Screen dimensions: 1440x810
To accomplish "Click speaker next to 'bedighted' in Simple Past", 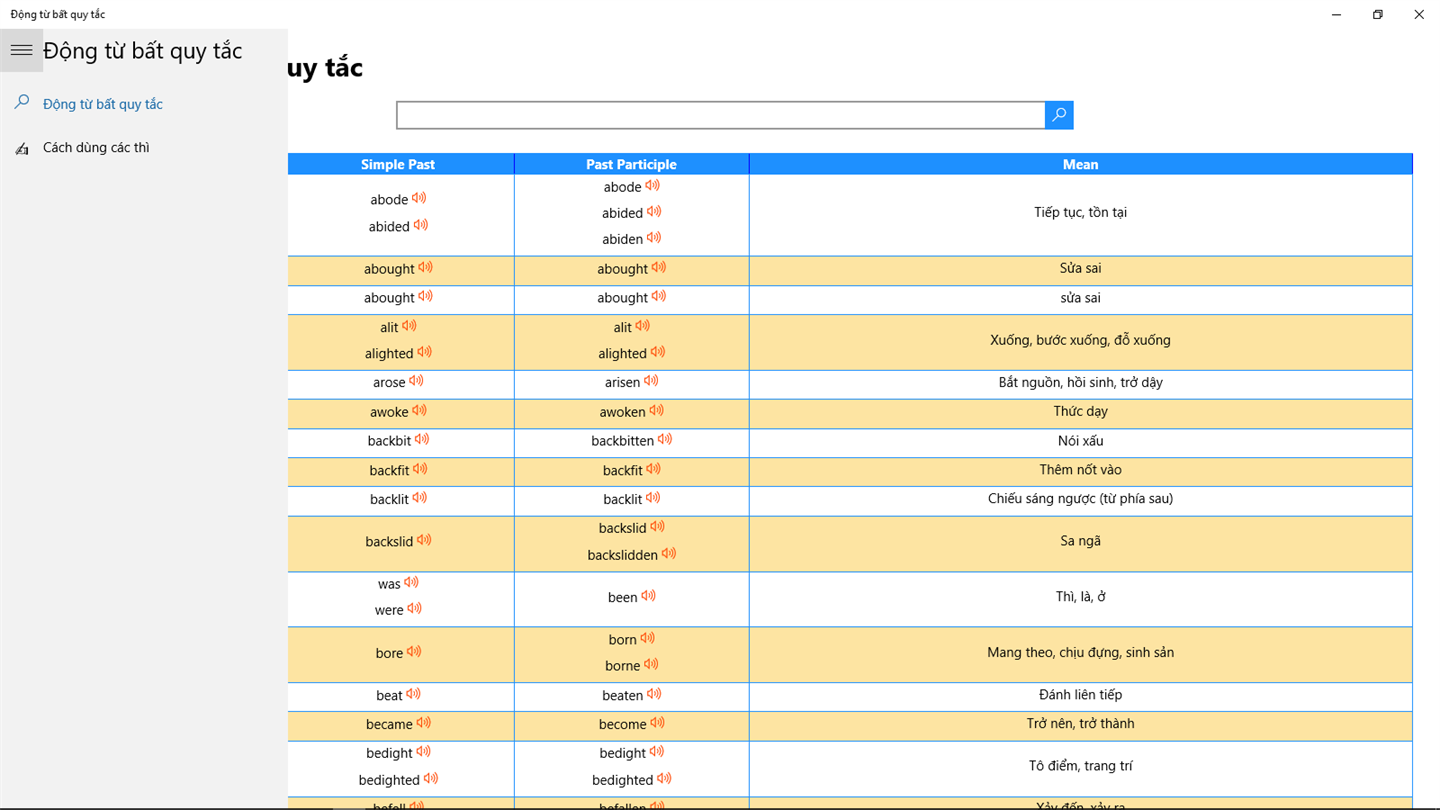I will point(431,778).
